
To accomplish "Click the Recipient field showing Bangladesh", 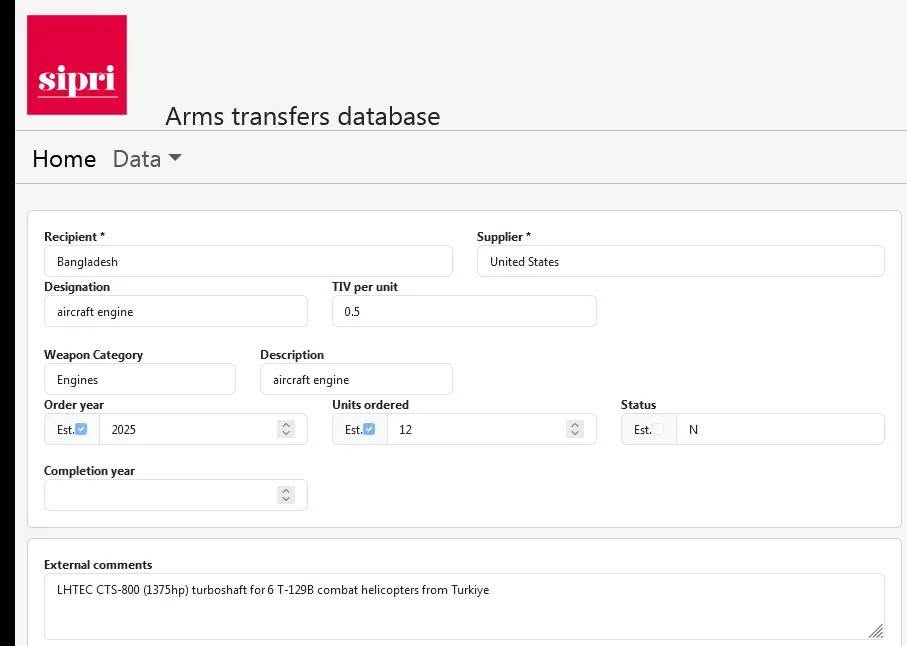I will point(248,261).
